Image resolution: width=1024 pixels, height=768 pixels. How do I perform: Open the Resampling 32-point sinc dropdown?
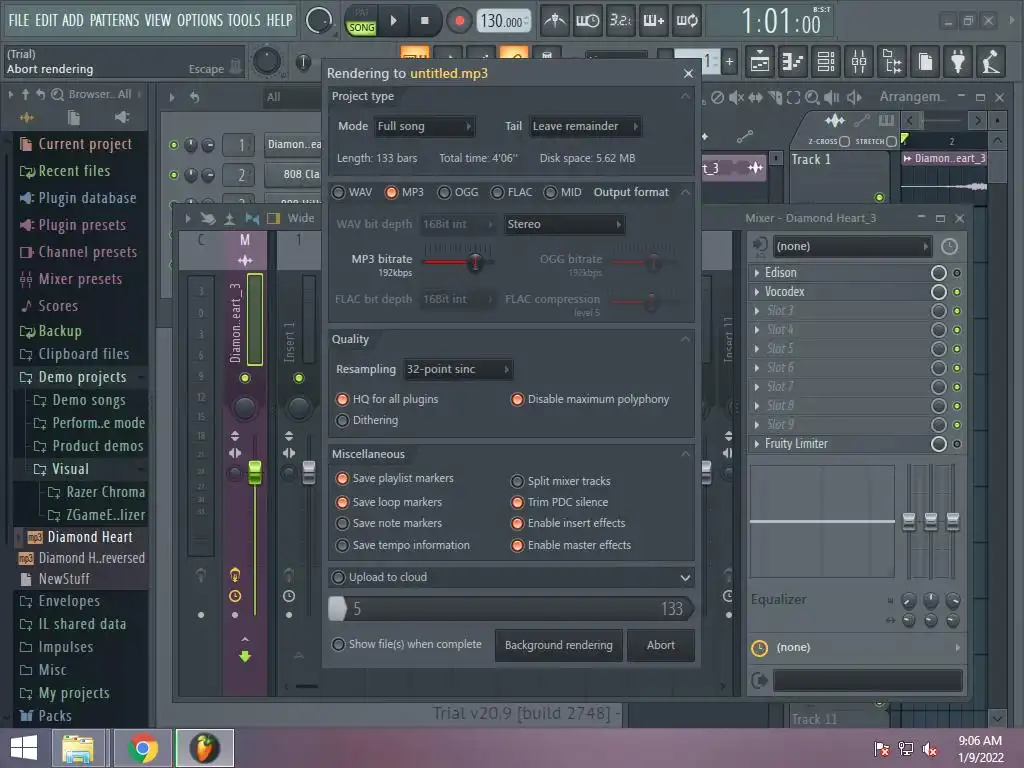click(x=458, y=370)
